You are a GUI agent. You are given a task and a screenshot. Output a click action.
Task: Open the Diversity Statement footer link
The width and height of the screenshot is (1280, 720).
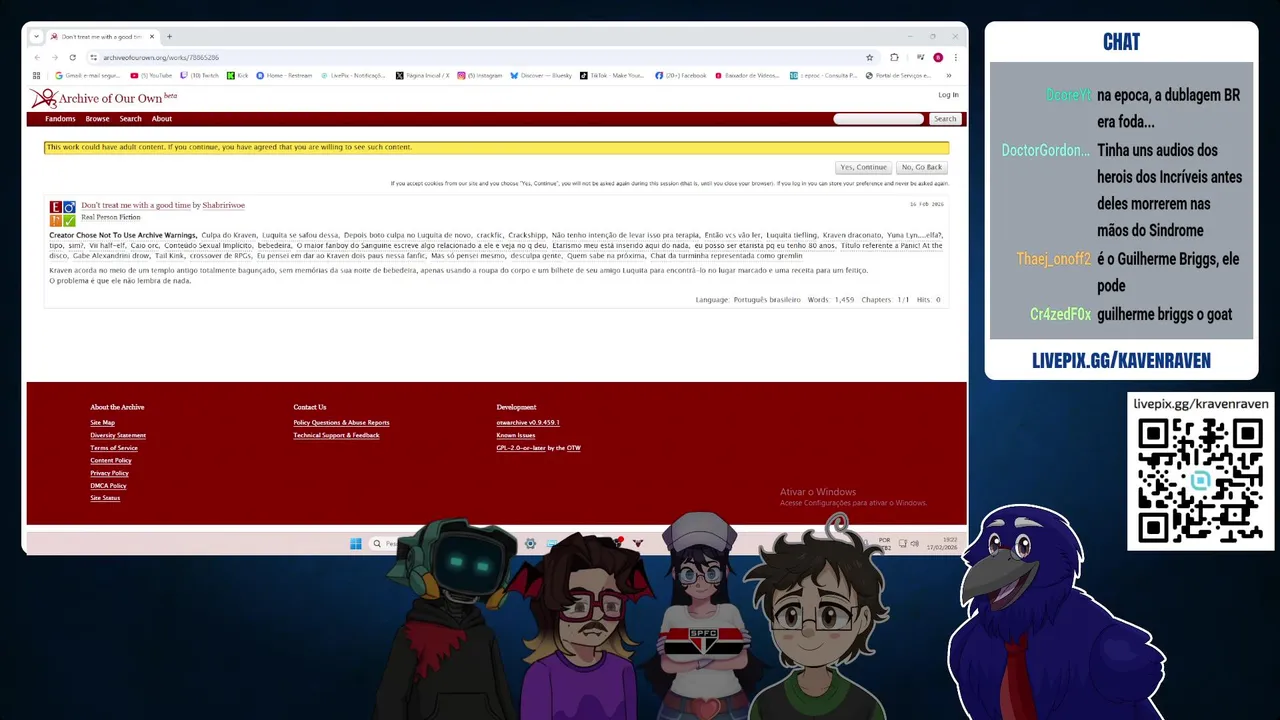[118, 435]
